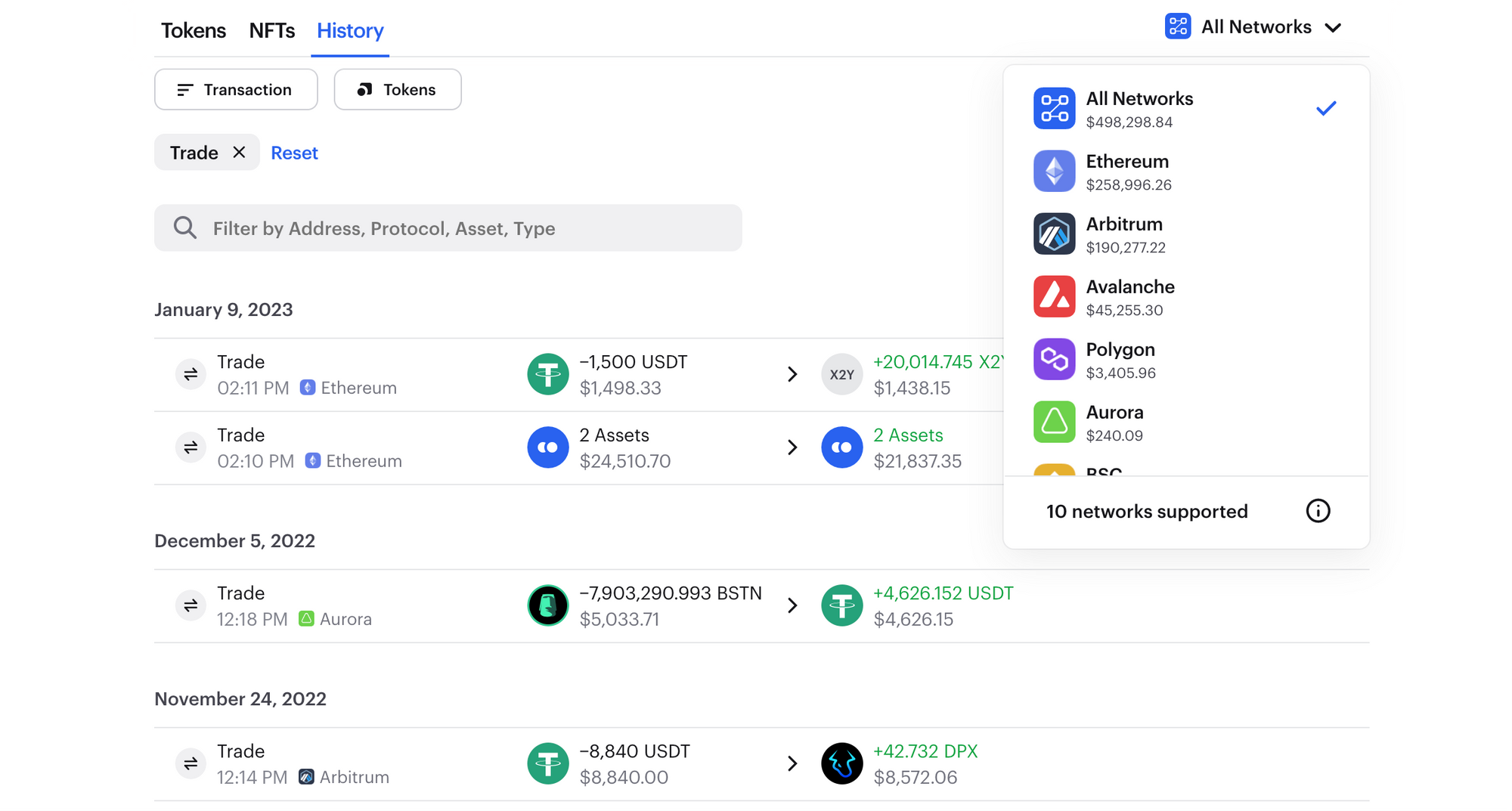Screen dimensions: 1512x811
Task: Click the icon beside 2 Assets $21,837.35
Action: coord(842,447)
